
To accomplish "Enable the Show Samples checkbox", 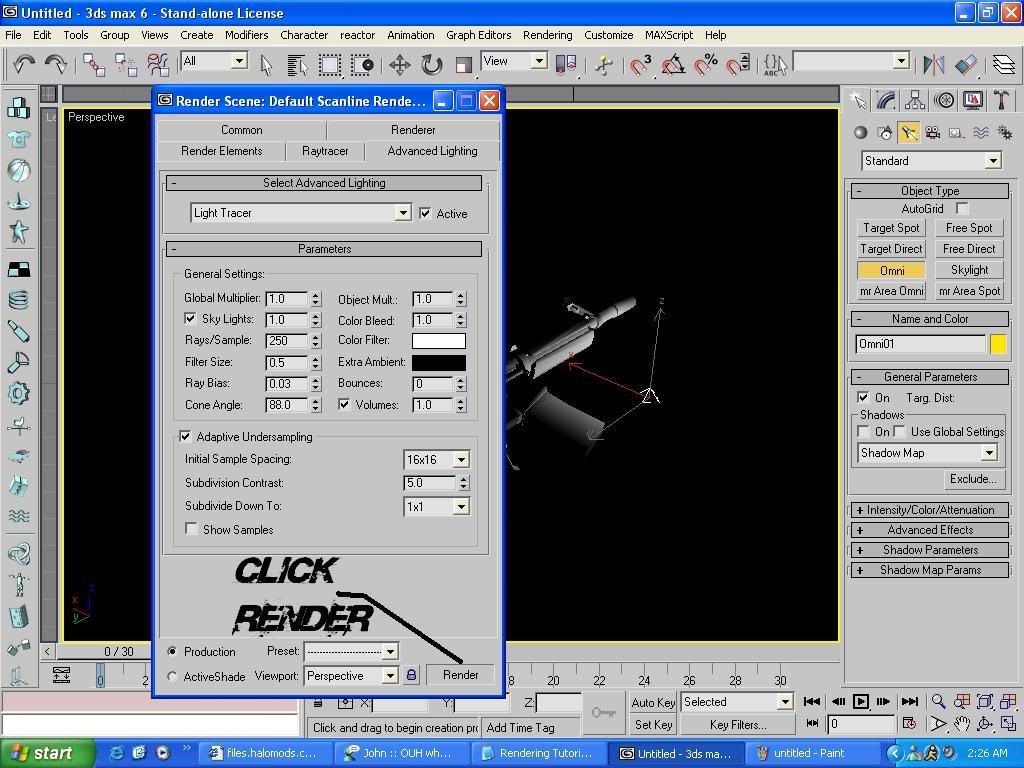I will pos(191,528).
